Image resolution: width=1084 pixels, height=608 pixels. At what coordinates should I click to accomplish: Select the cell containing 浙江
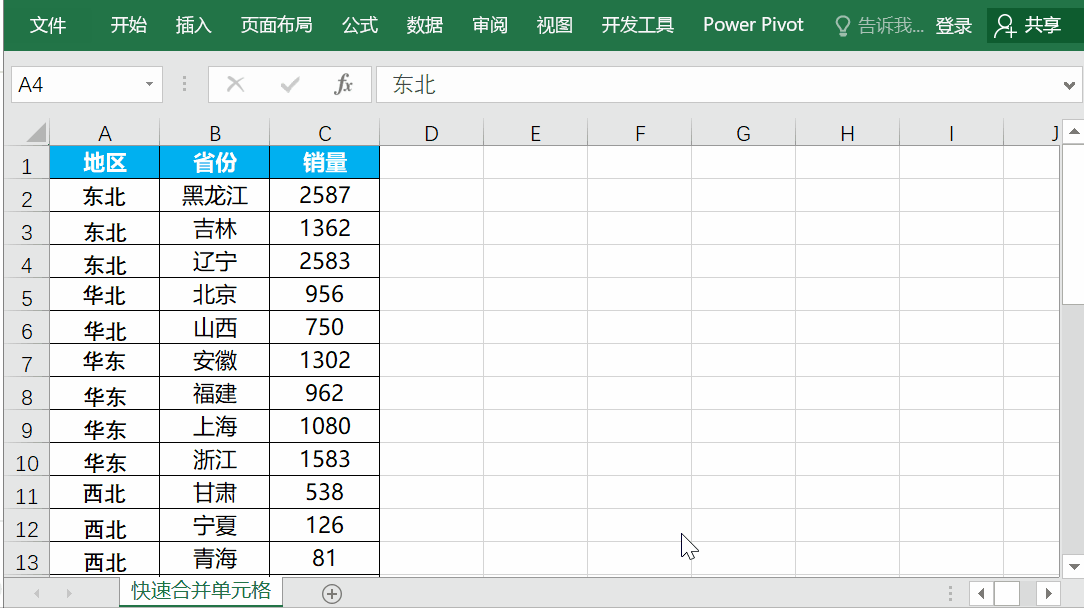coord(214,460)
